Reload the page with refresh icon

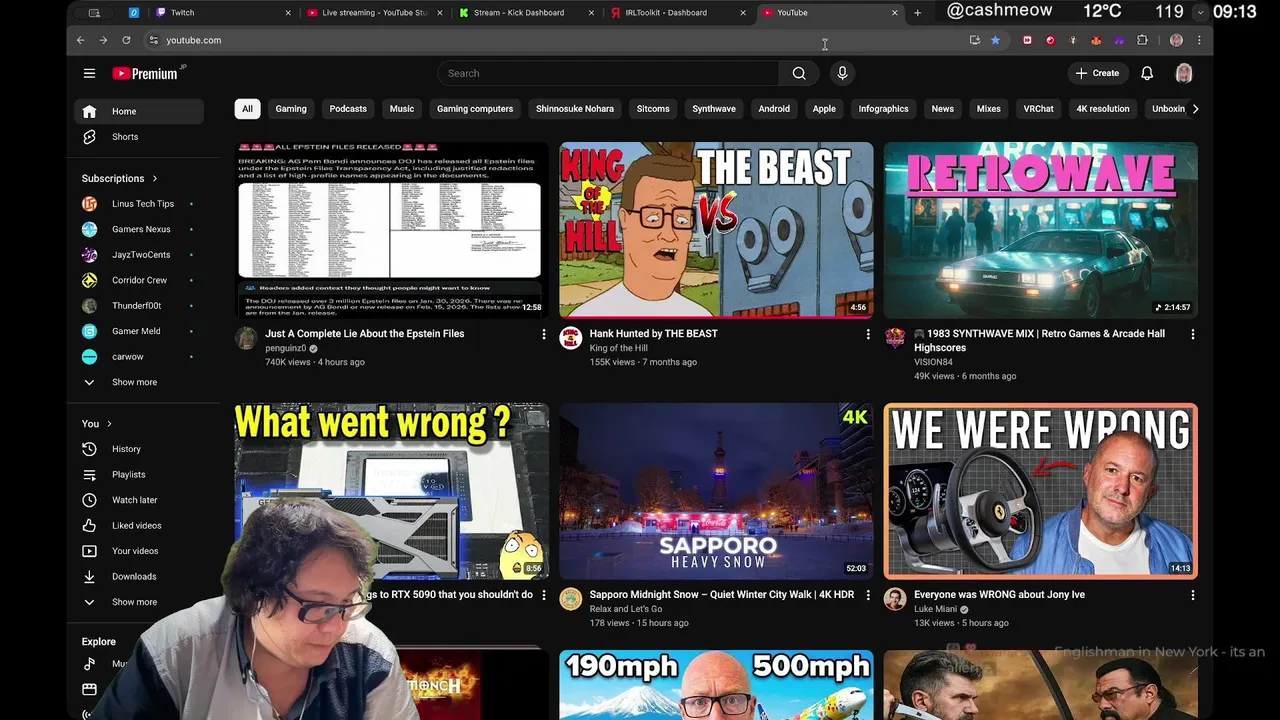click(126, 40)
